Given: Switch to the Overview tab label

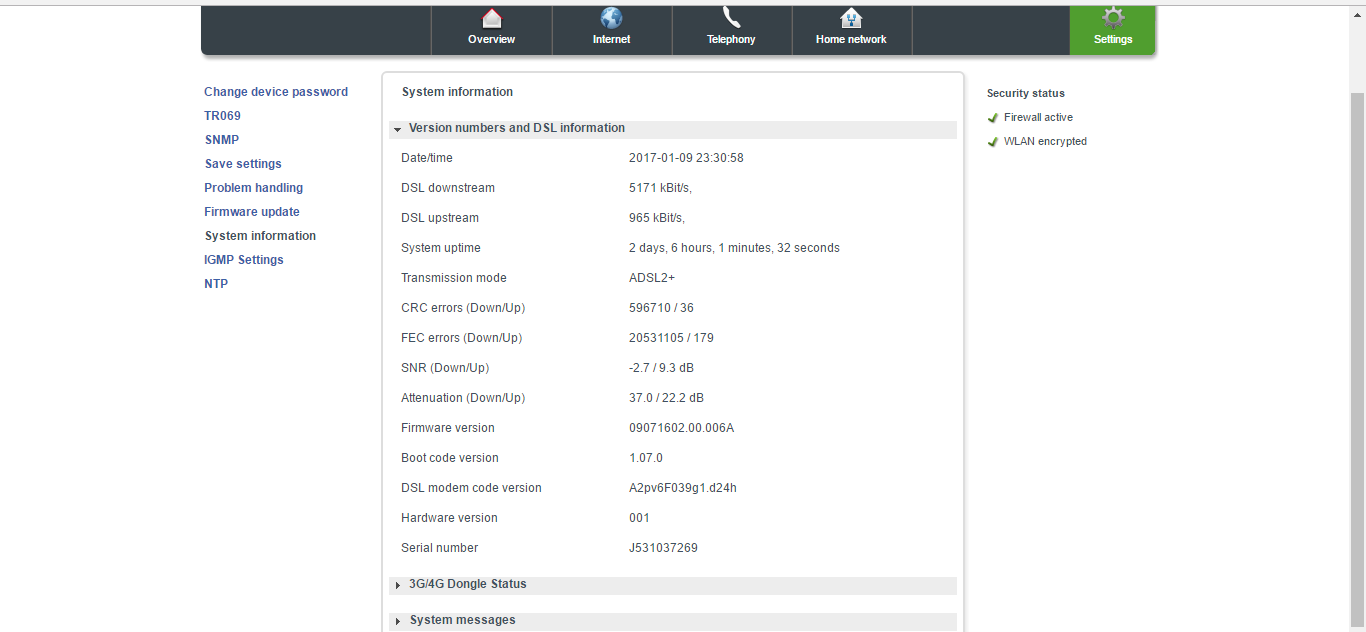Looking at the screenshot, I should click(x=491, y=40).
